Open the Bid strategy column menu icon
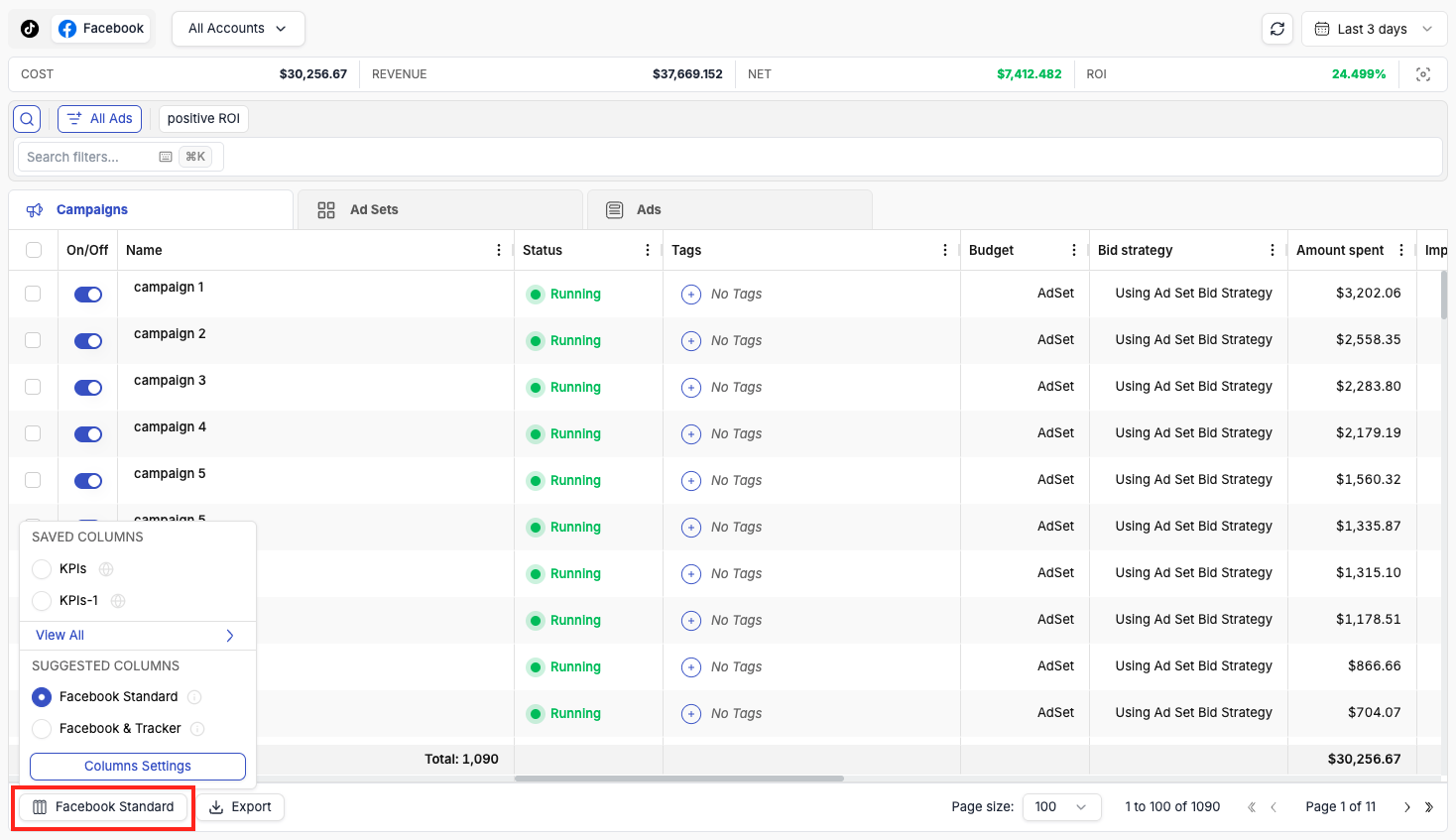 click(1273, 250)
